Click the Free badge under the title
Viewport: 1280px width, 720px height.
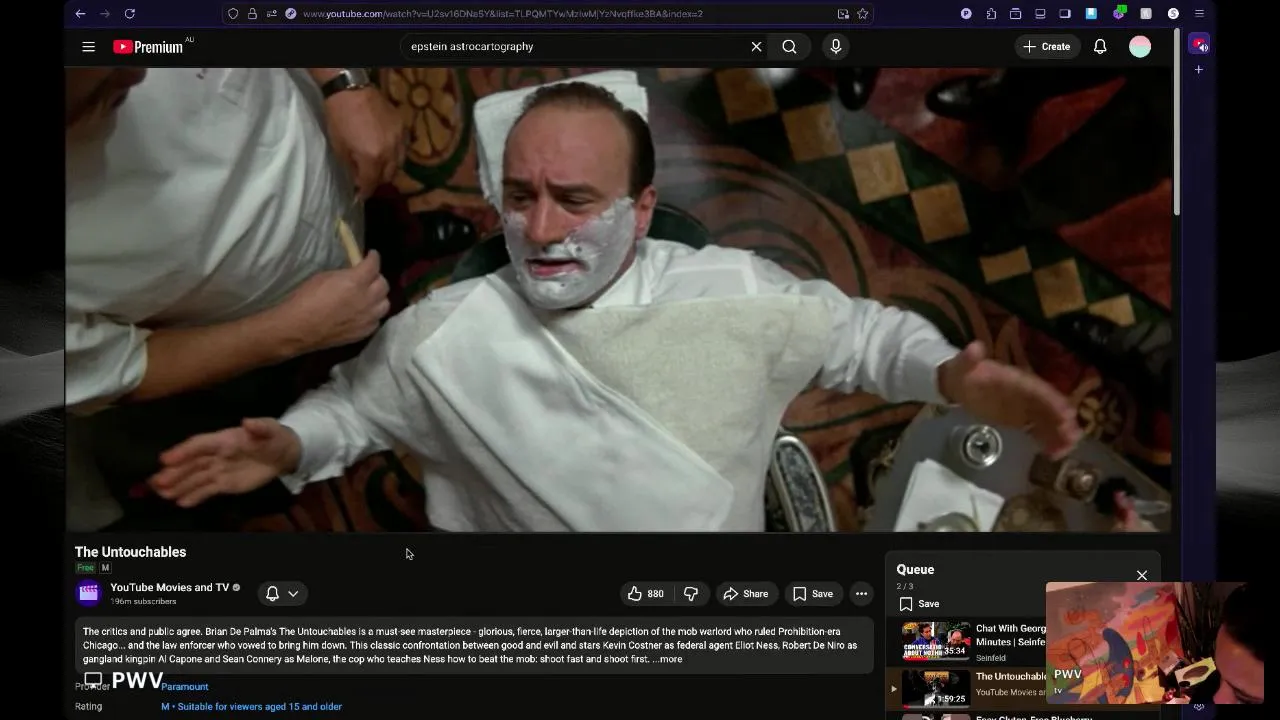[x=86, y=568]
